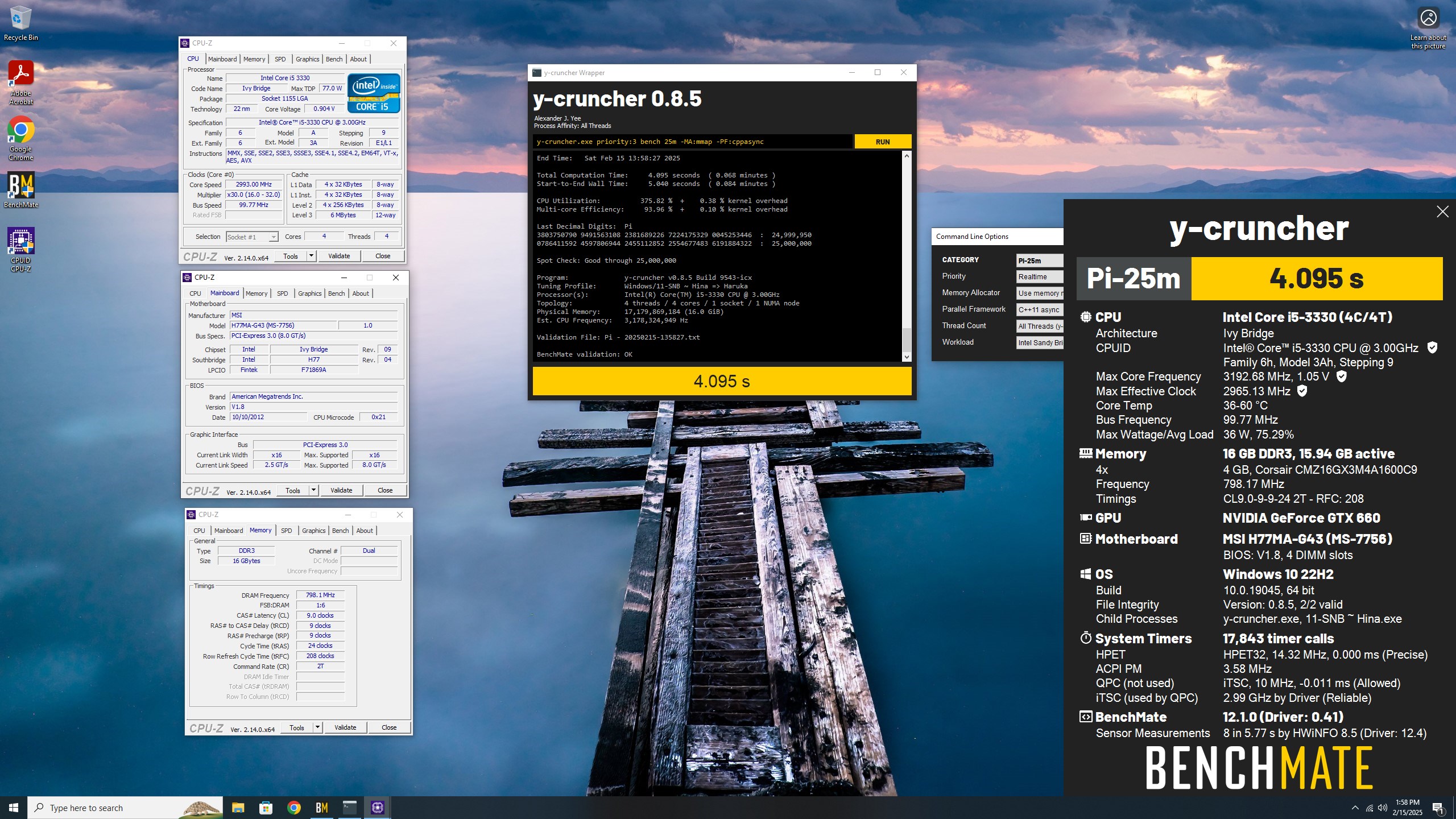Viewport: 1456px width, 819px height.
Task: Launch Adobe Acrobat from the desktop
Action: [20, 82]
